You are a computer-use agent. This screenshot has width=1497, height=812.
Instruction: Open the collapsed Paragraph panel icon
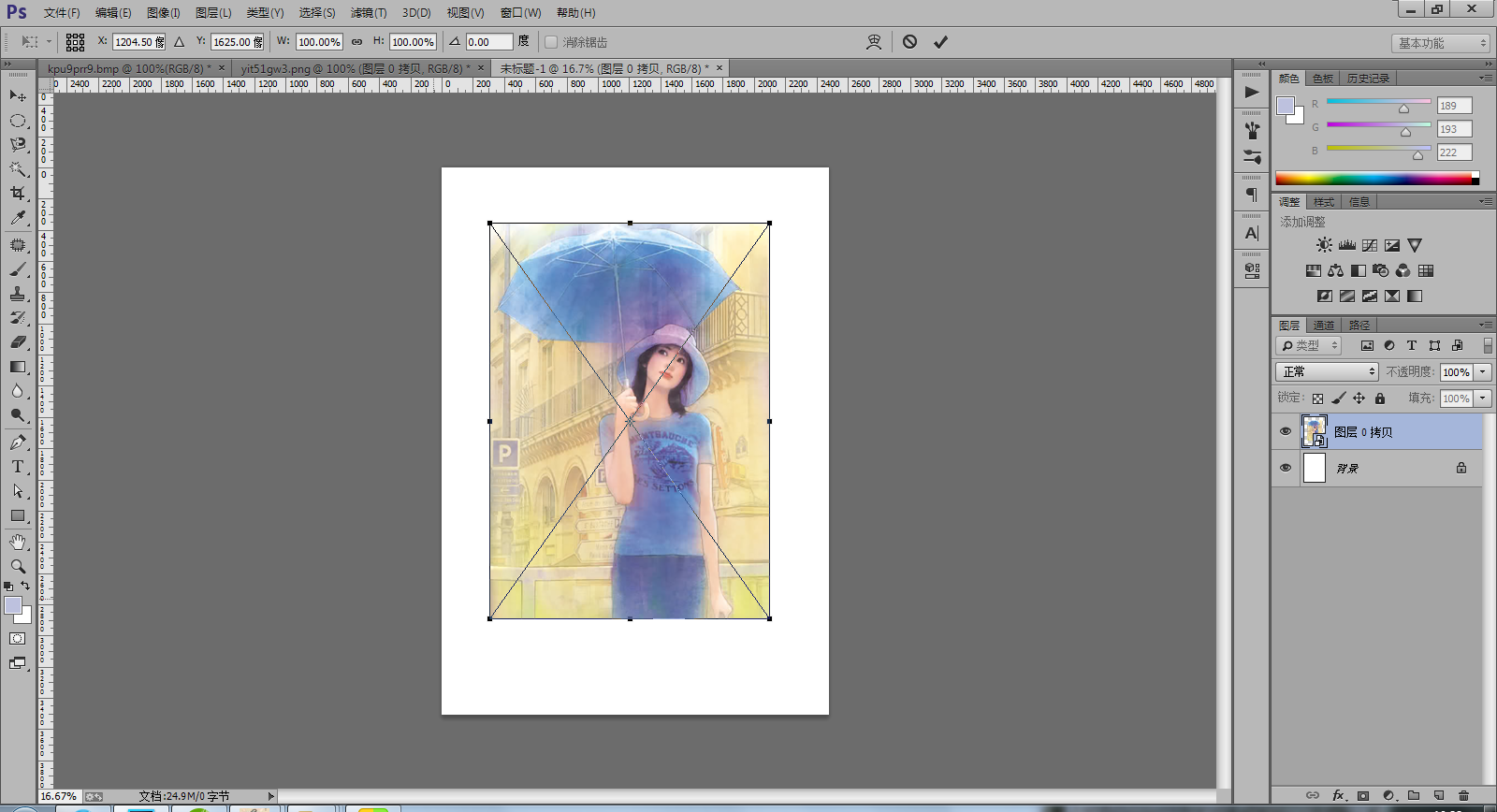coord(1252,195)
